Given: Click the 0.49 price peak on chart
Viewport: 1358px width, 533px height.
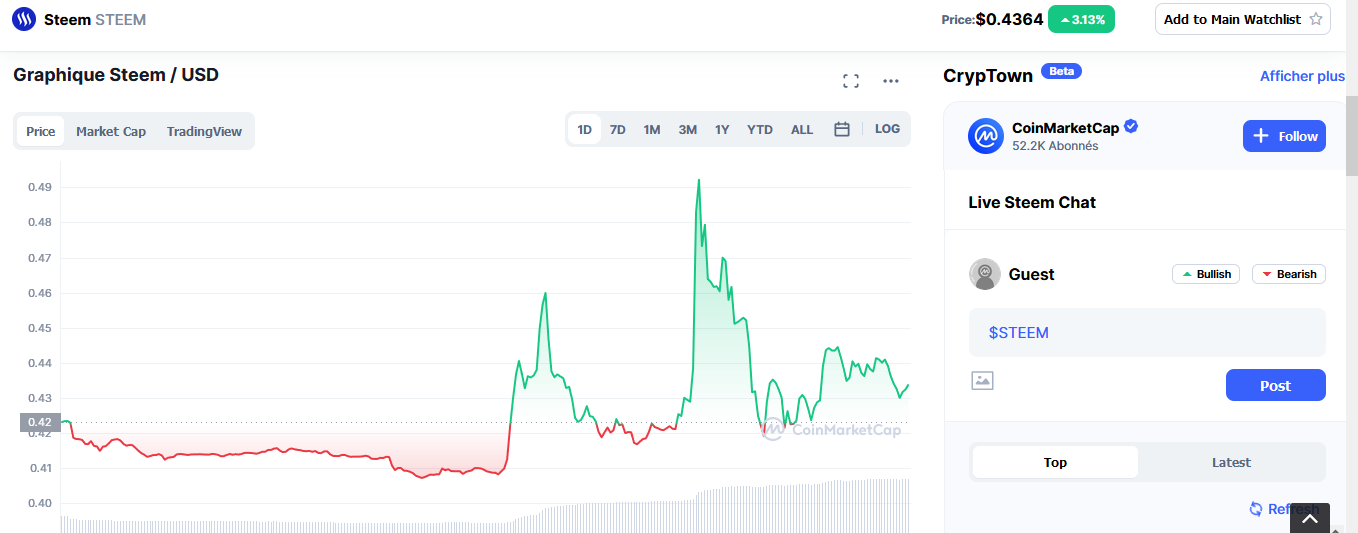Looking at the screenshot, I should click(698, 180).
